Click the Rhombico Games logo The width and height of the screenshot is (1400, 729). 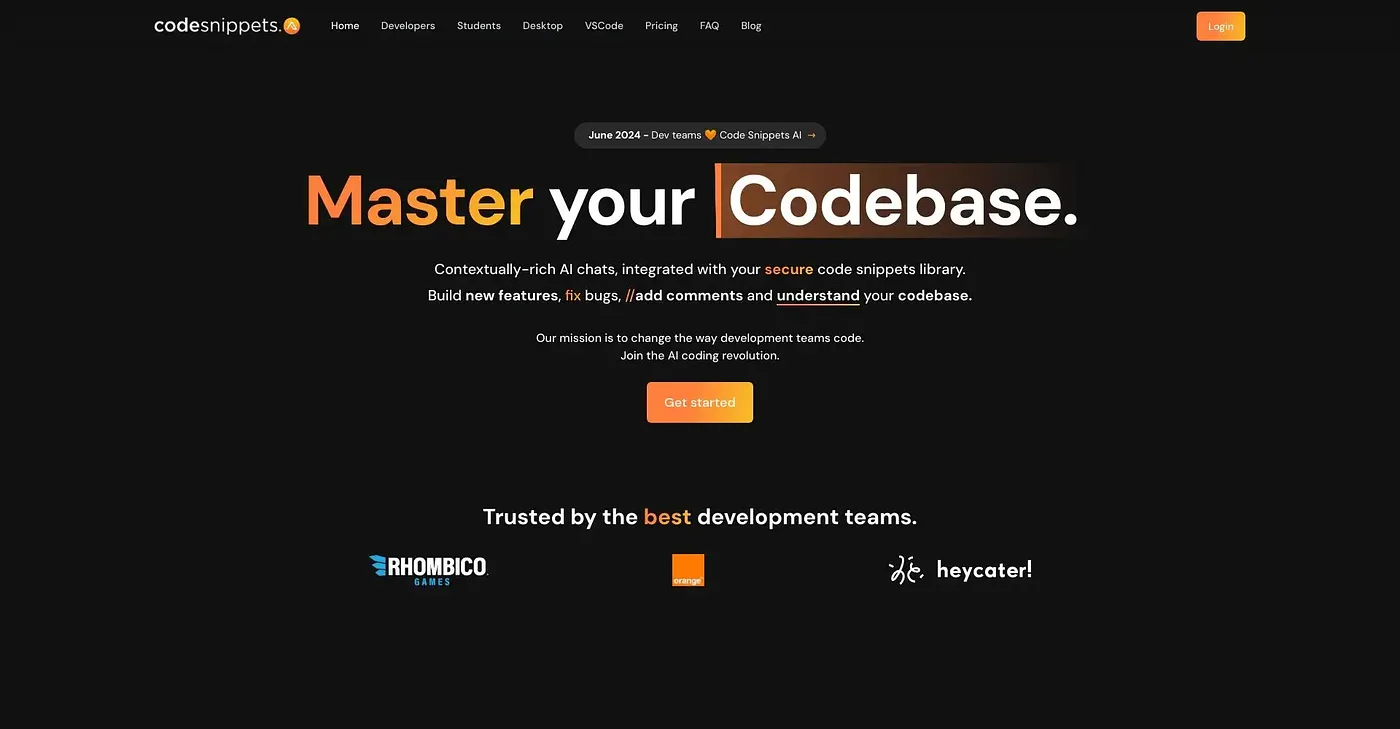click(428, 570)
